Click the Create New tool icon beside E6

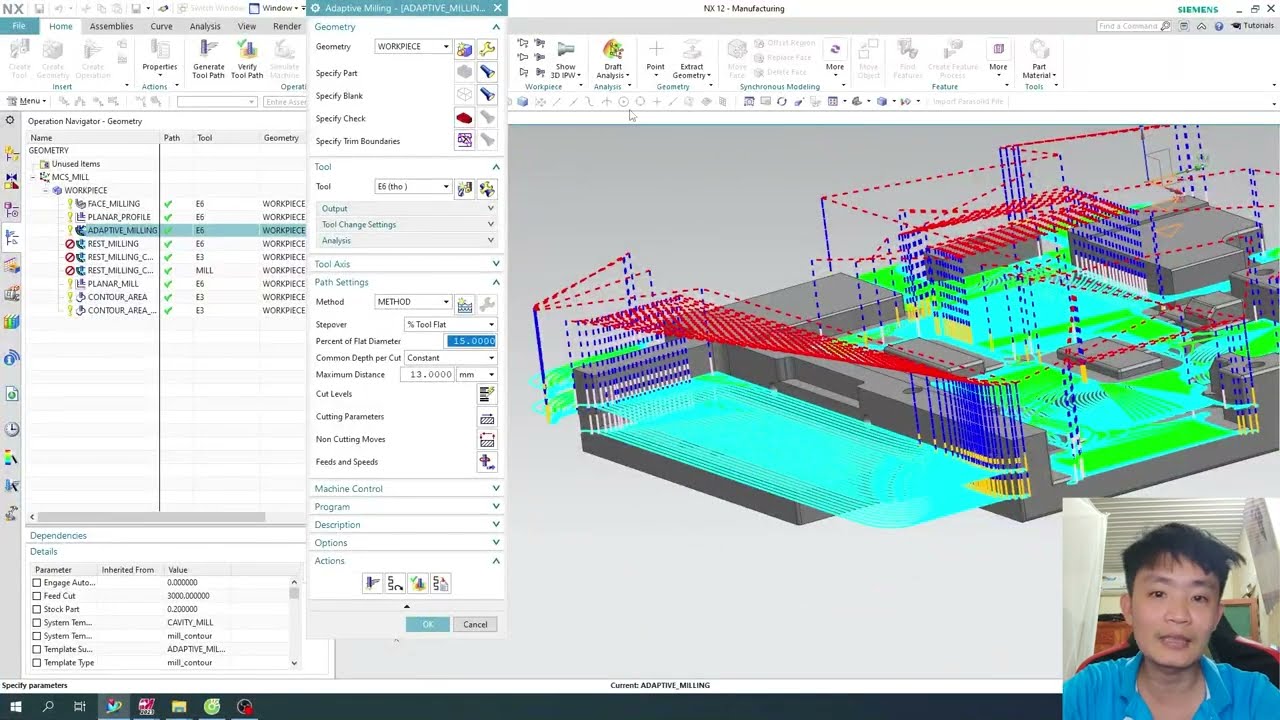tap(464, 188)
